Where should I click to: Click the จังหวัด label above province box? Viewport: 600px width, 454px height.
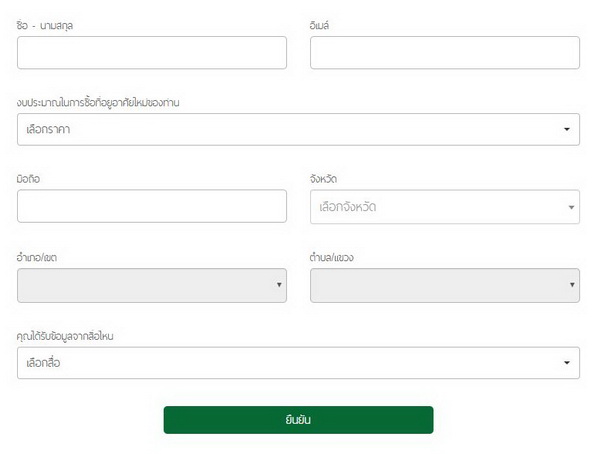324,179
